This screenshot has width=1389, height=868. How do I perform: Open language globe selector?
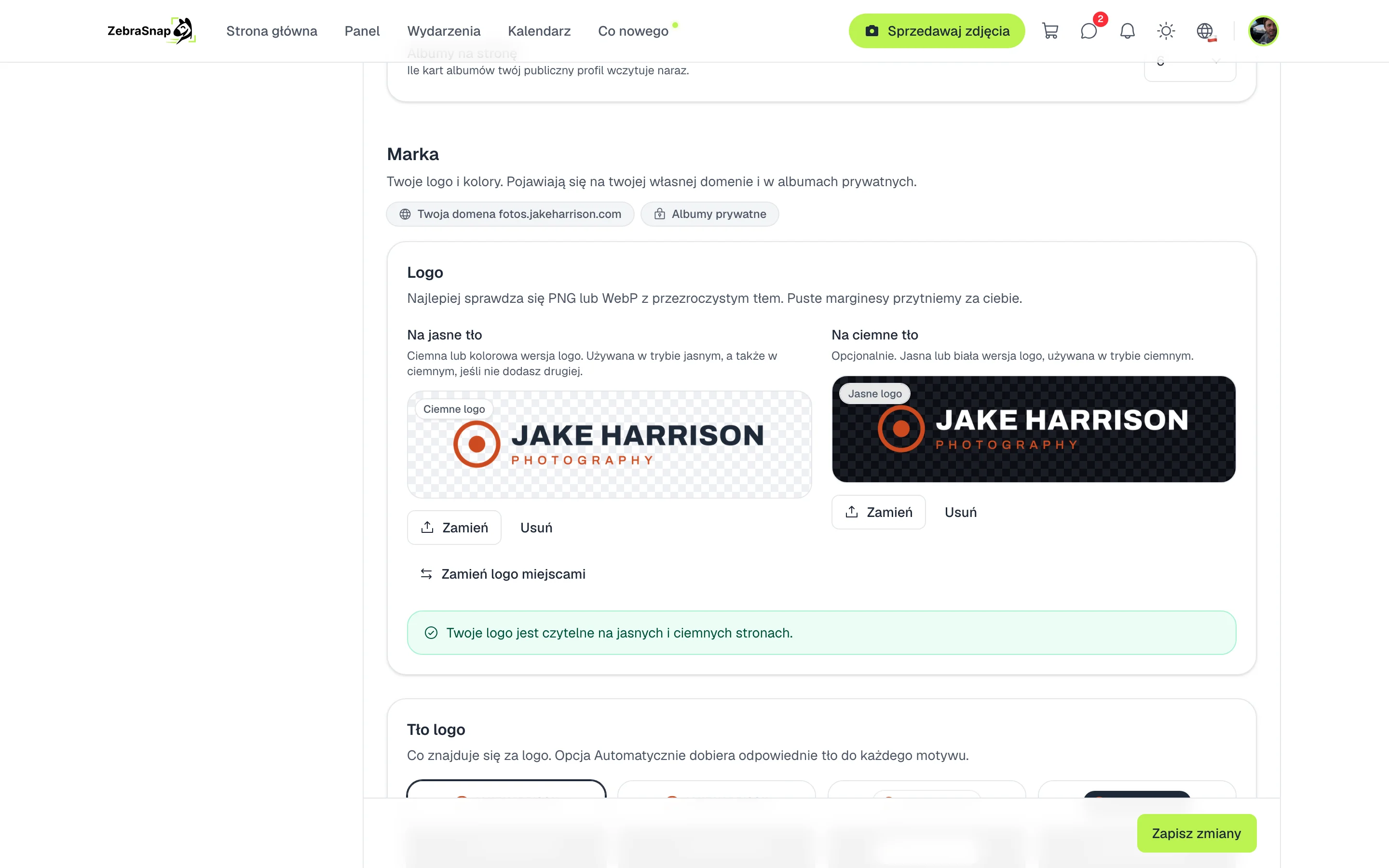(x=1205, y=31)
